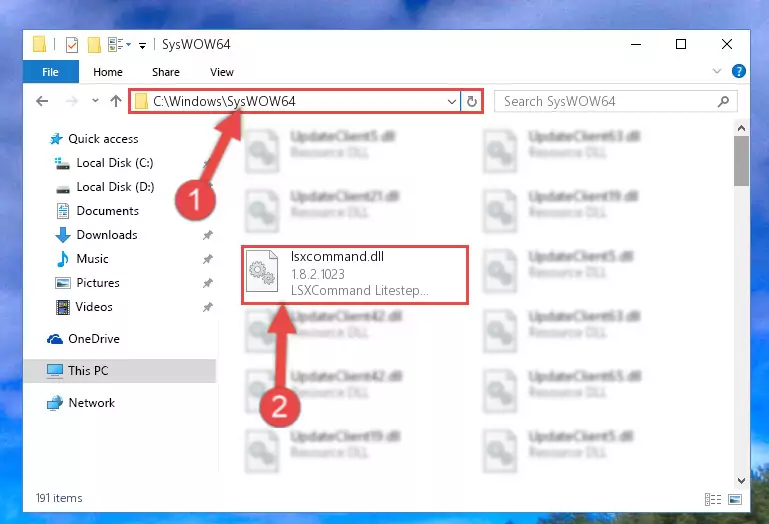The height and width of the screenshot is (524, 769).
Task: Open address bar history dropdown
Action: (452, 102)
